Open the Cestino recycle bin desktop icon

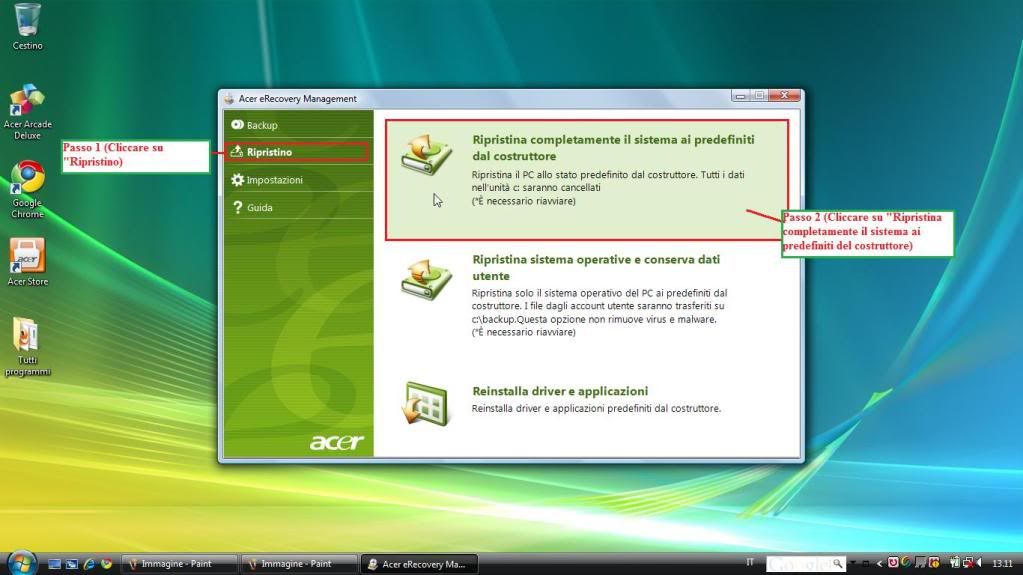(x=27, y=27)
